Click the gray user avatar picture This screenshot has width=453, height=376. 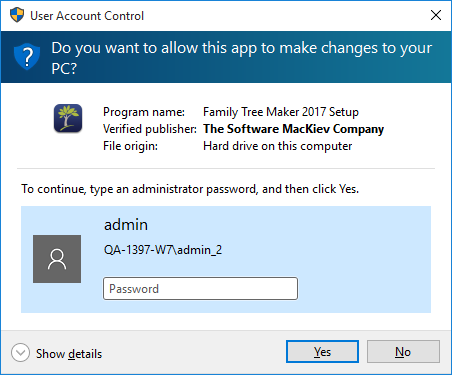[57, 259]
